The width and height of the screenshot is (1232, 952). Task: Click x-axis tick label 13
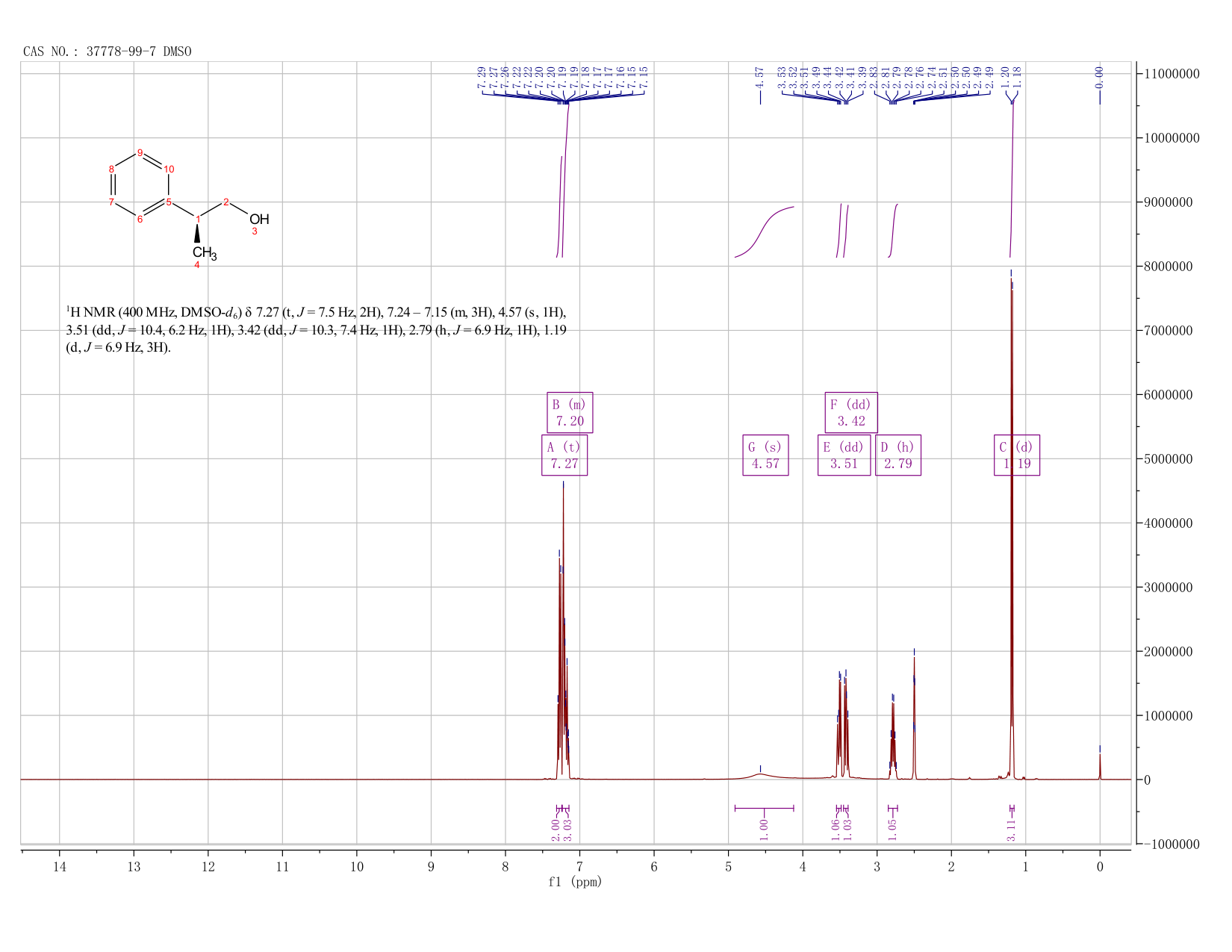click(x=134, y=866)
